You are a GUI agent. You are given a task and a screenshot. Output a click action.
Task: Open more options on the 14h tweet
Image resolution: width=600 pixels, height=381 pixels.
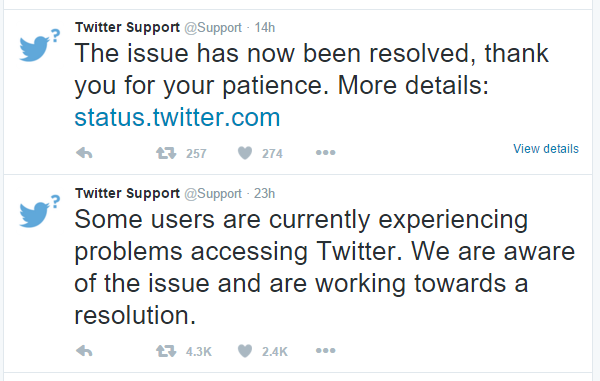pos(326,153)
